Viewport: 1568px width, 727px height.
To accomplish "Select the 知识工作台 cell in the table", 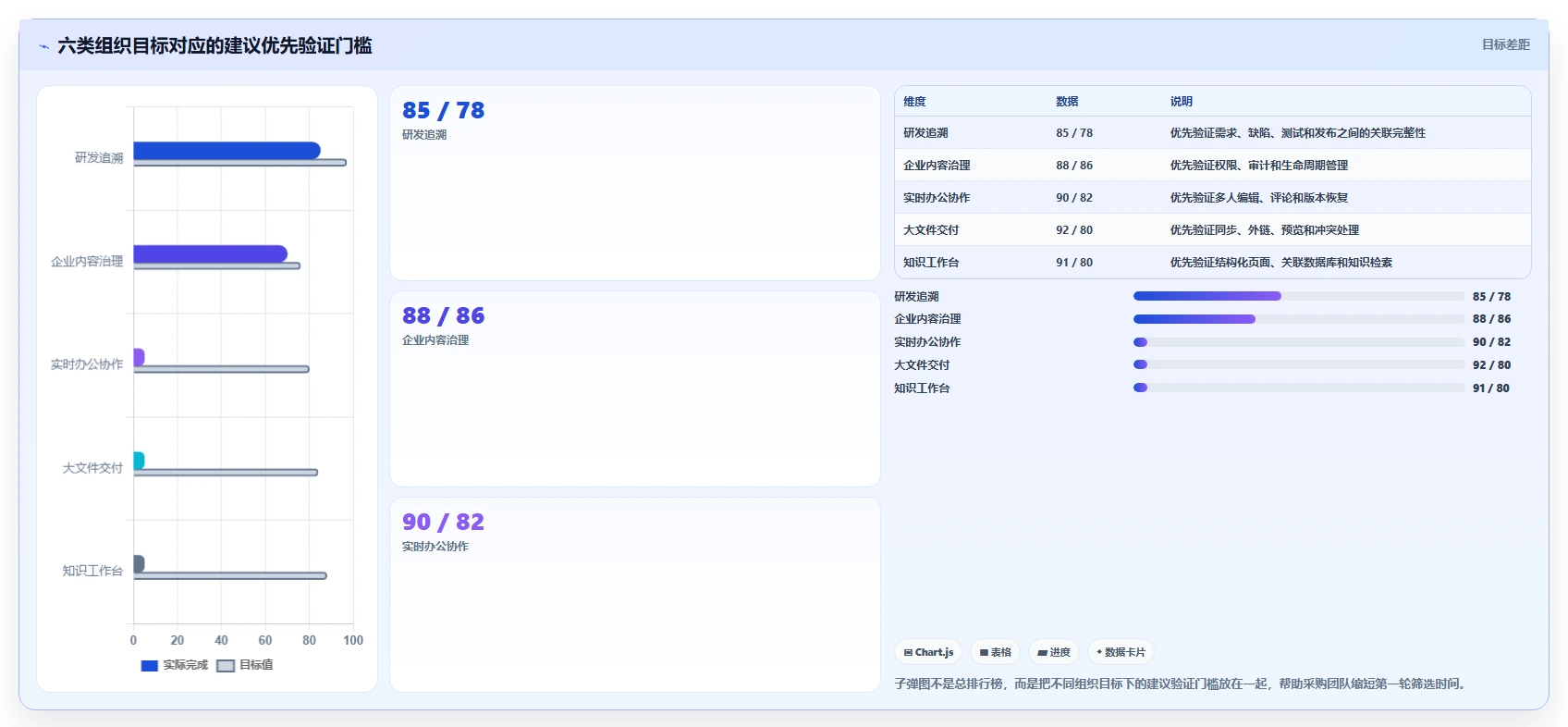I will click(x=931, y=263).
